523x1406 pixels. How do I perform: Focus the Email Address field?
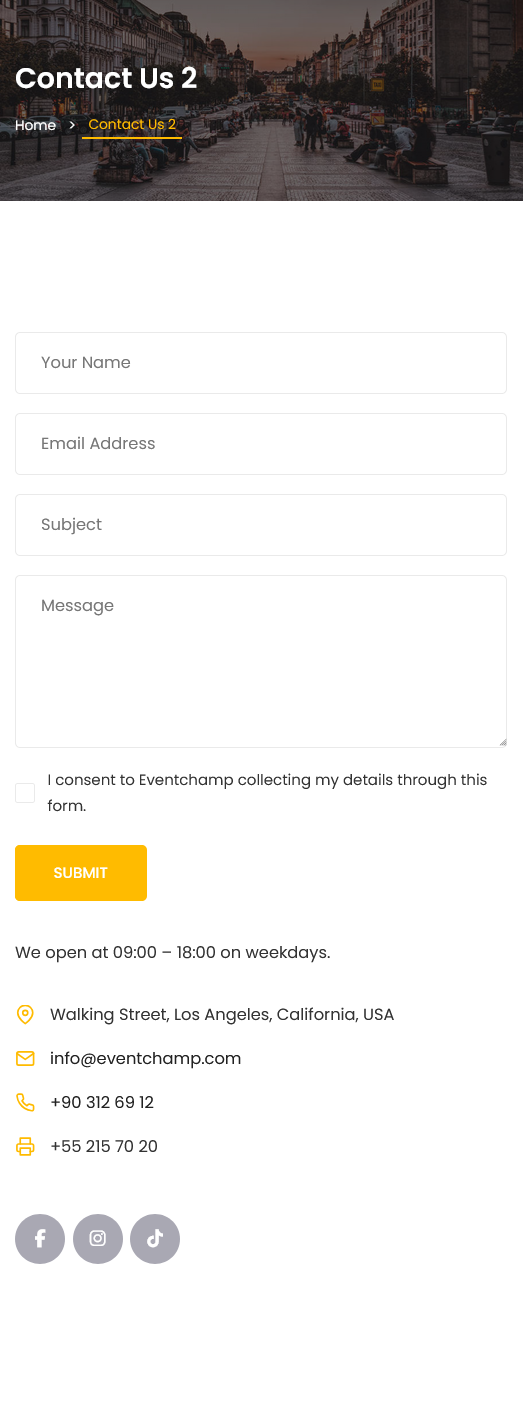click(261, 444)
